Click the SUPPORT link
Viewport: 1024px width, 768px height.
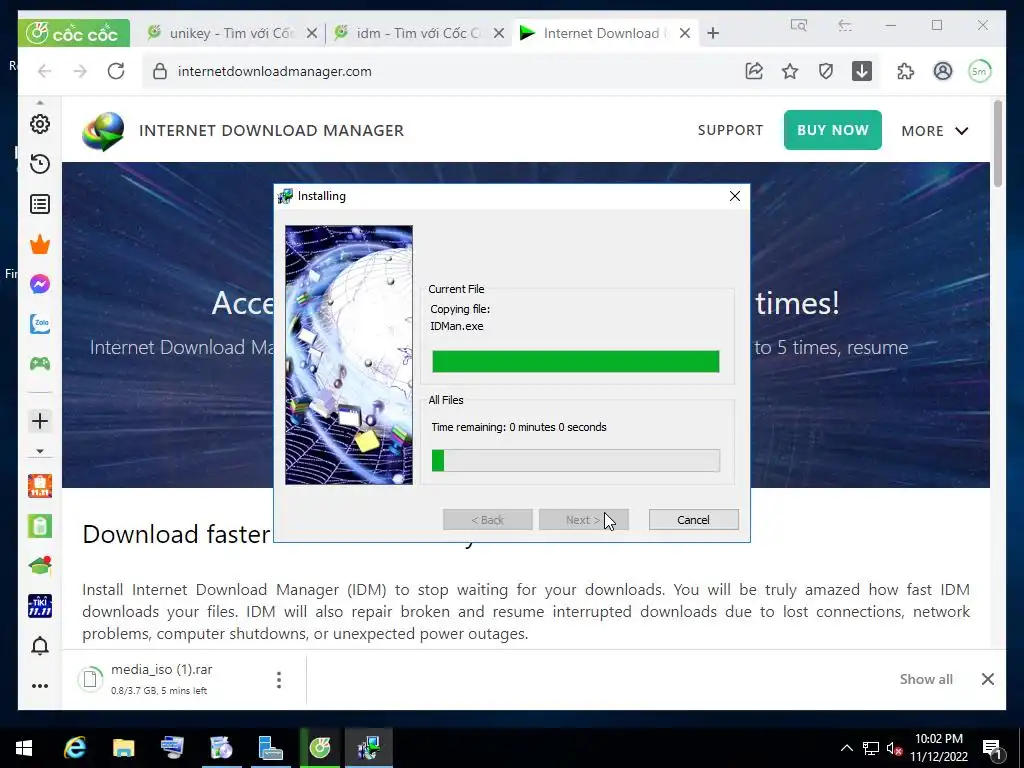(730, 130)
